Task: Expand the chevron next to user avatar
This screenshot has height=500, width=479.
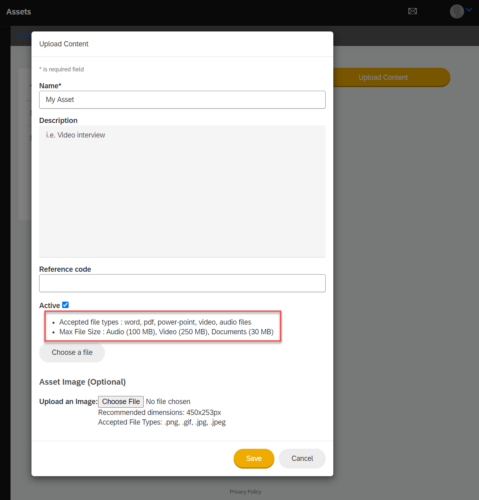Action: pos(469,10)
